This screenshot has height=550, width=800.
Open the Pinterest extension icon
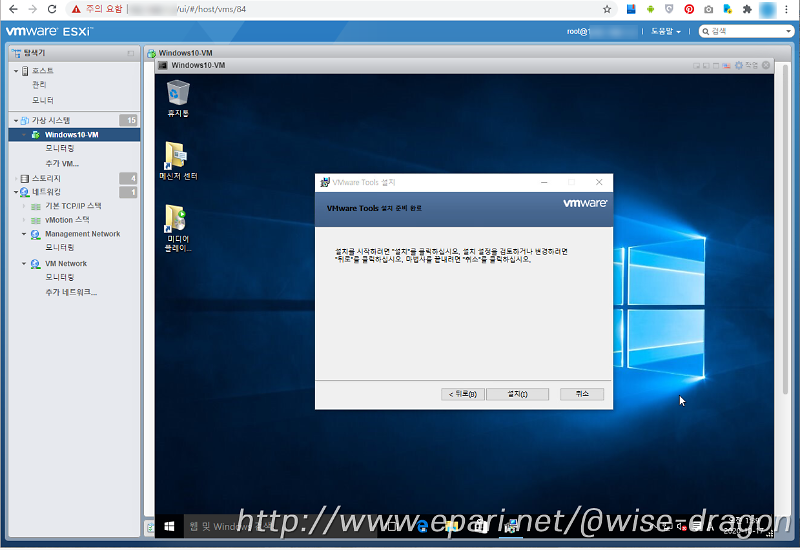[x=689, y=9]
